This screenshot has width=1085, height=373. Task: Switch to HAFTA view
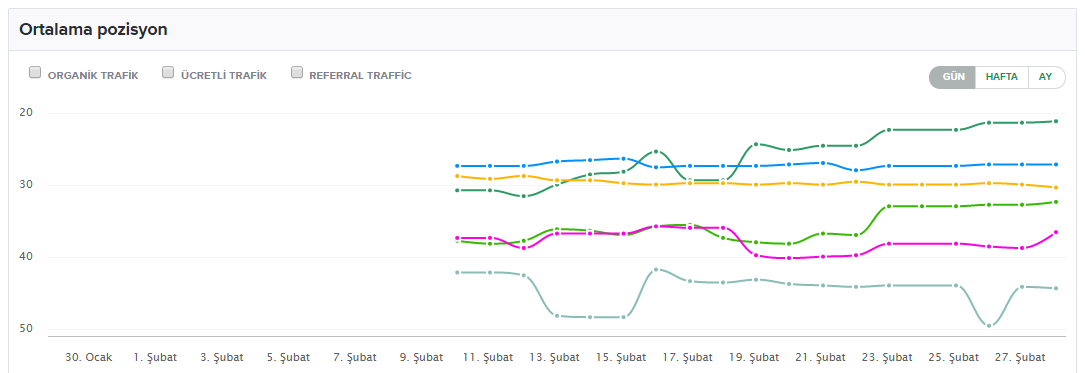tap(1001, 77)
